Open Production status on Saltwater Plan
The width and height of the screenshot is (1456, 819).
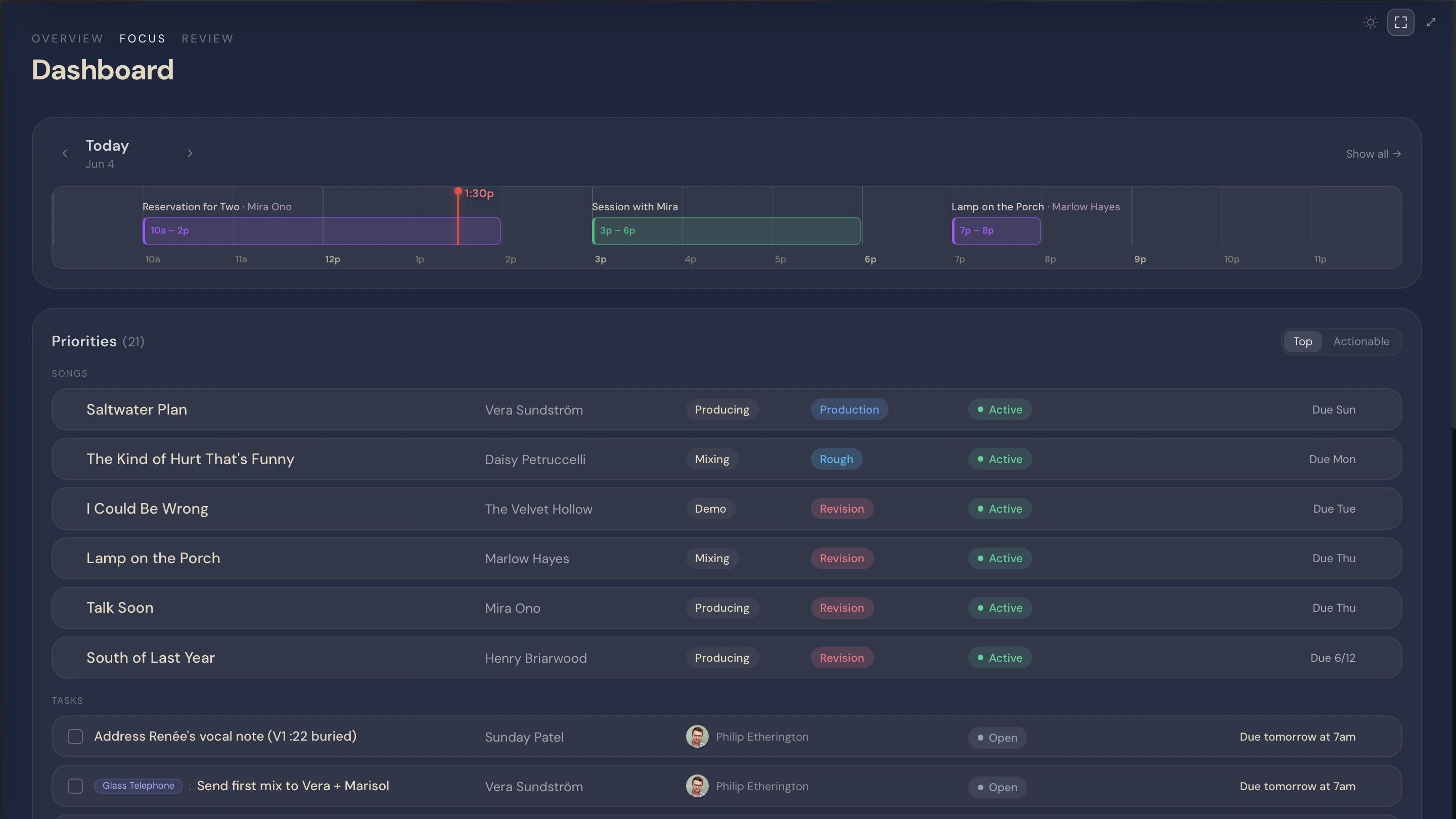point(849,410)
